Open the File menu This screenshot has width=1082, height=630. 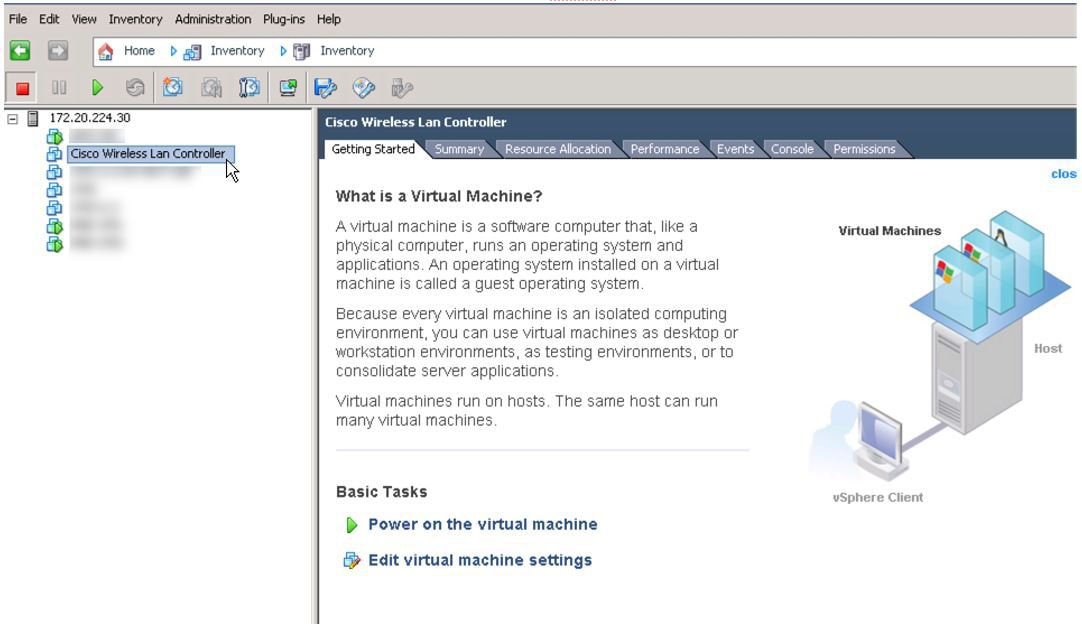pos(18,19)
